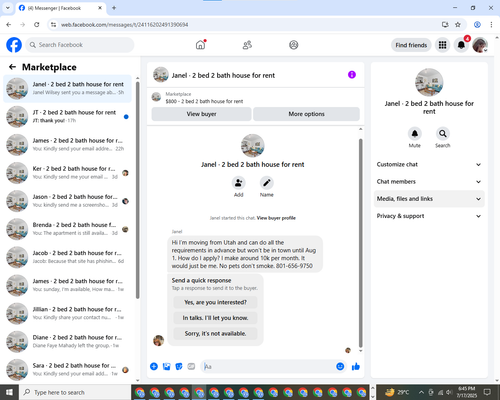The width and height of the screenshot is (500, 400).
Task: Open the tab search dropdown arrow
Action: (8, 8)
